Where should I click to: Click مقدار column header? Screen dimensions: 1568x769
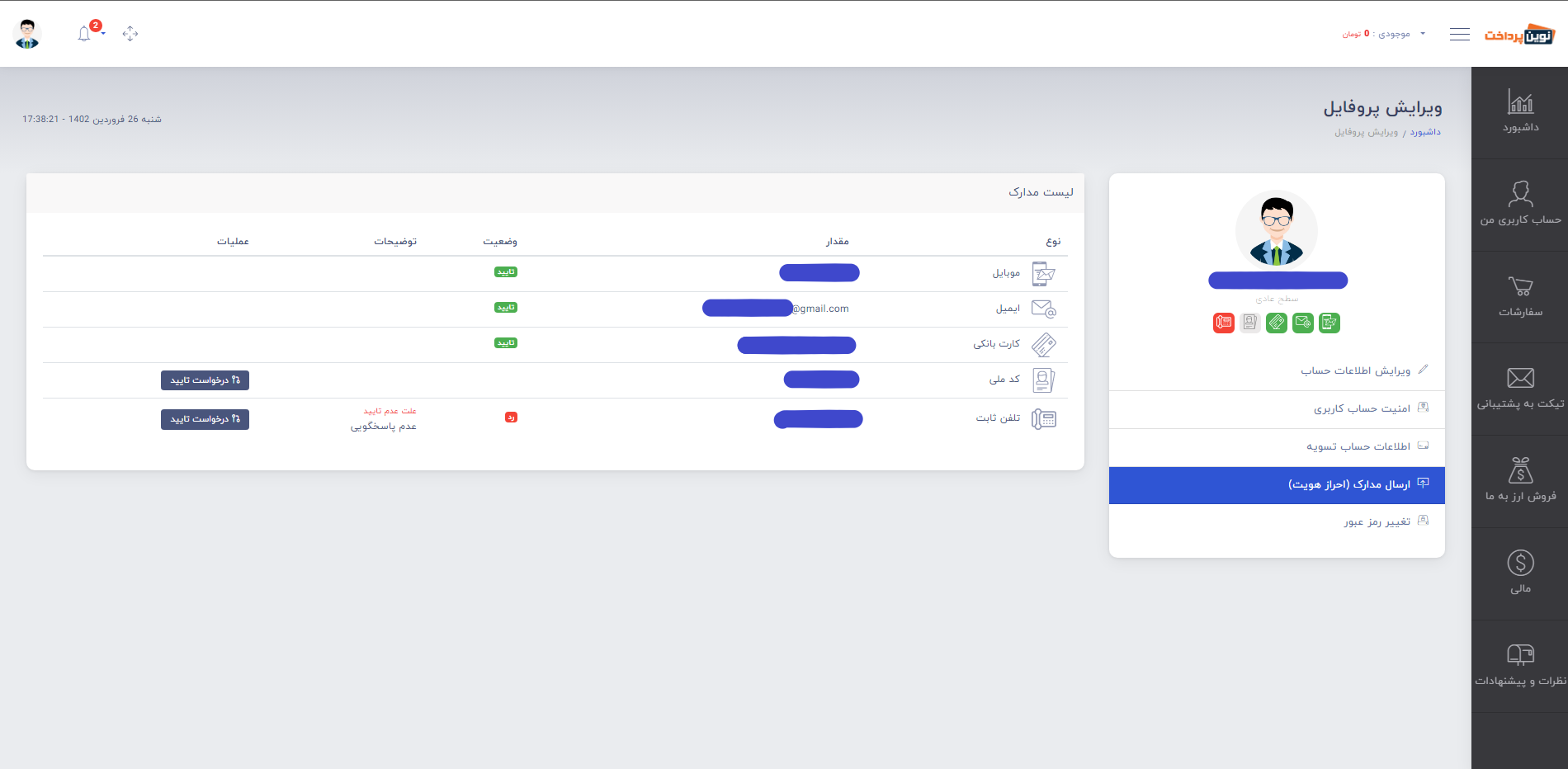(x=838, y=242)
